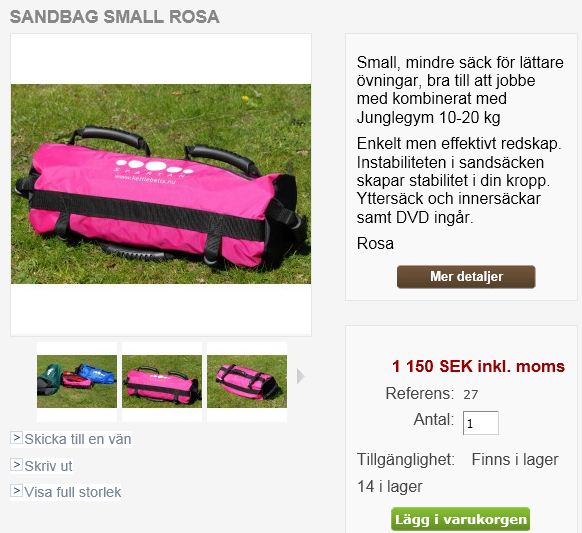
Task: Click the arrow icon beside 'Skriv ut'
Action: pos(16,465)
